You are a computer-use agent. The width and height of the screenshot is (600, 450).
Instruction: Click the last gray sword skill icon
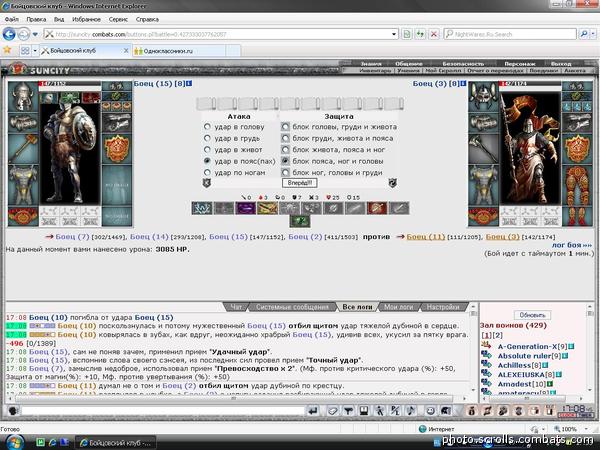point(399,208)
